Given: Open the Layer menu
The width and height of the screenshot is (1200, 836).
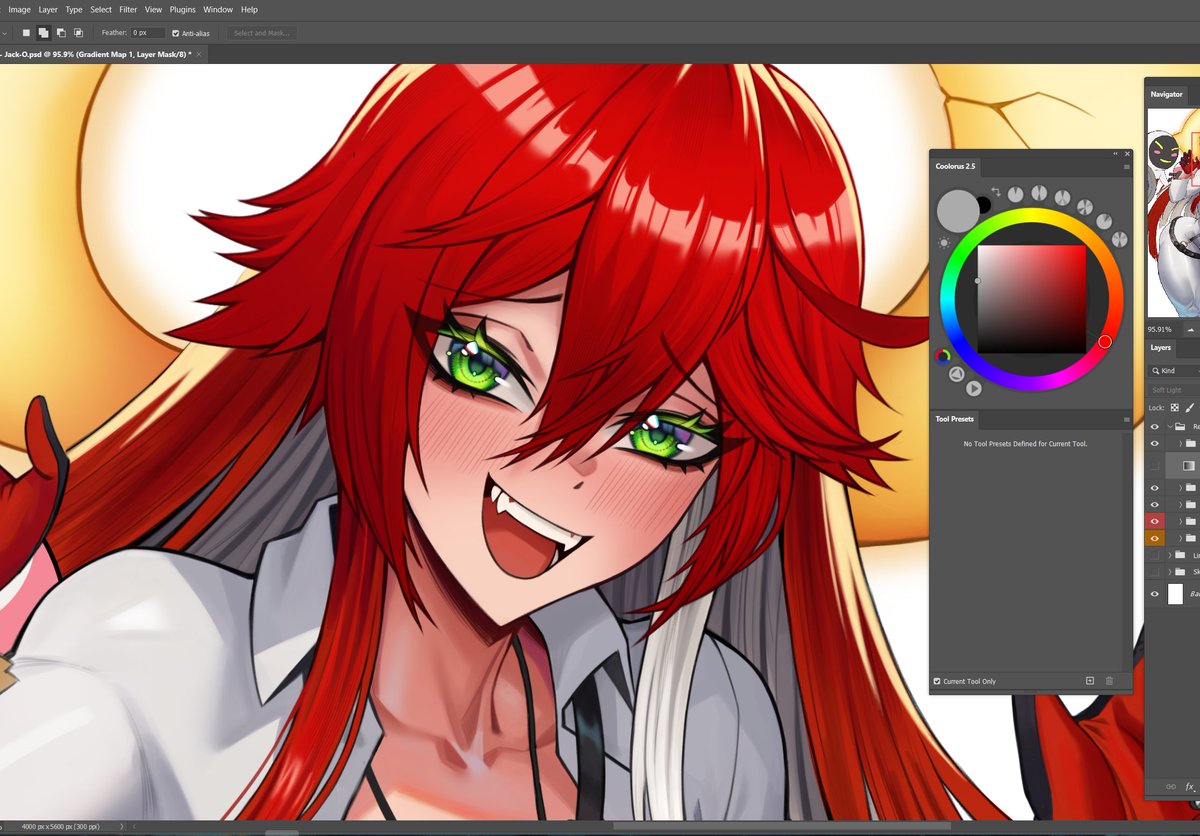Looking at the screenshot, I should [x=48, y=9].
